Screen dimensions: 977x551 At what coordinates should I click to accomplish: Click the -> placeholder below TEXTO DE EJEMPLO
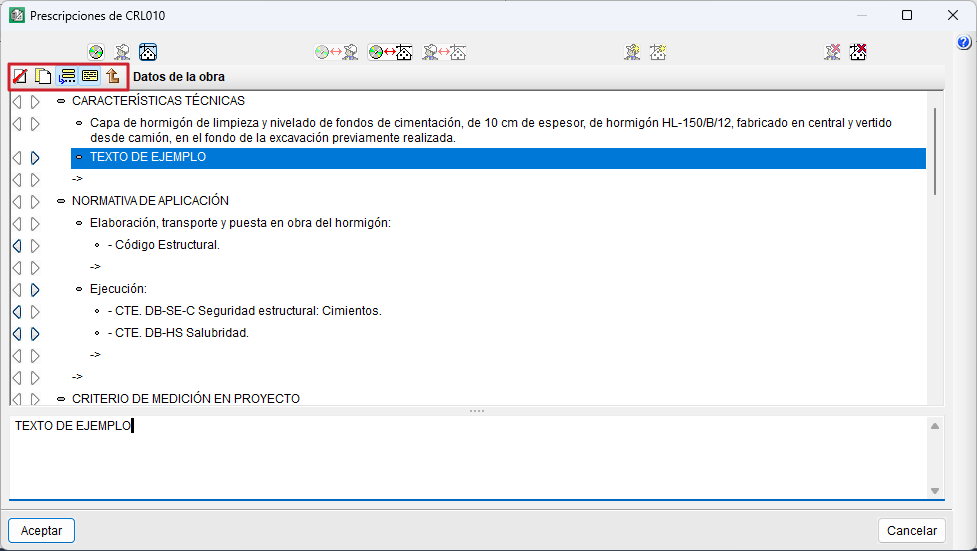[77, 179]
